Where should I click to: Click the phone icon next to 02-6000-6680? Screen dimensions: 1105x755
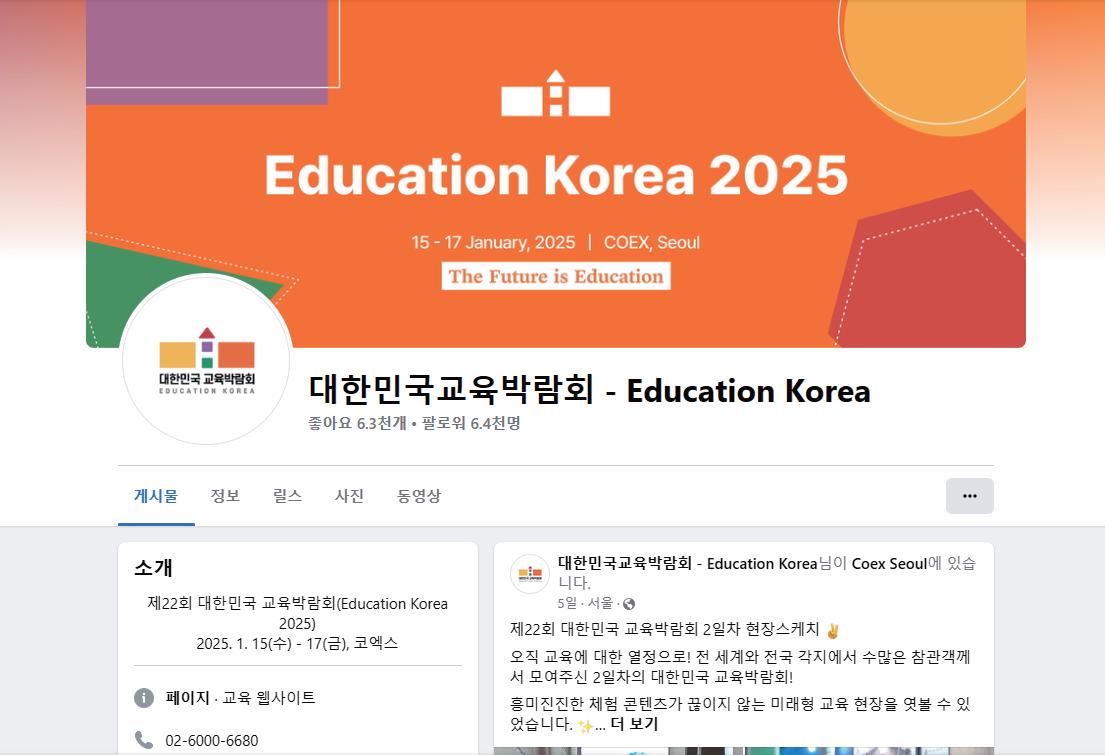[x=144, y=740]
